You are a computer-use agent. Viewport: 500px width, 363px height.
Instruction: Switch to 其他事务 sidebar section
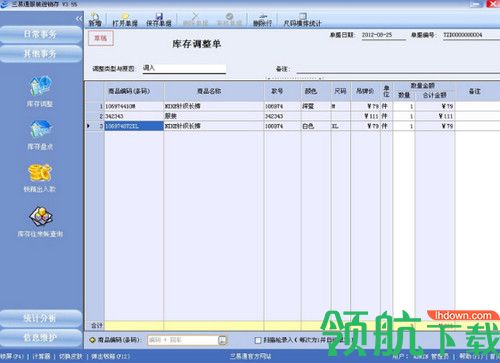coord(41,54)
